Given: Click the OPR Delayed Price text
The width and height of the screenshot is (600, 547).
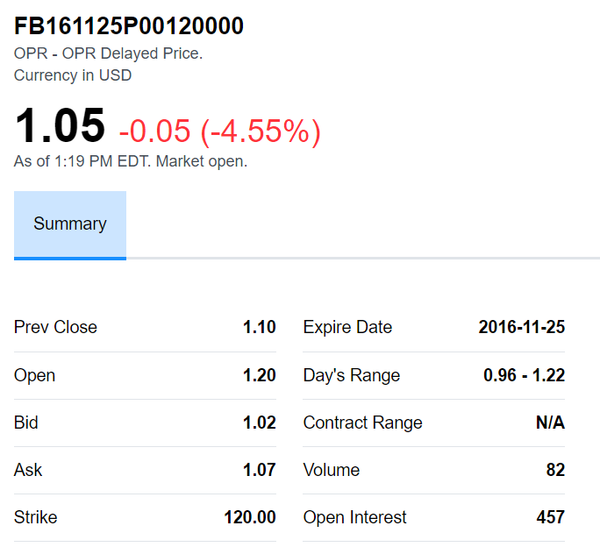Looking at the screenshot, I should click(x=108, y=53).
